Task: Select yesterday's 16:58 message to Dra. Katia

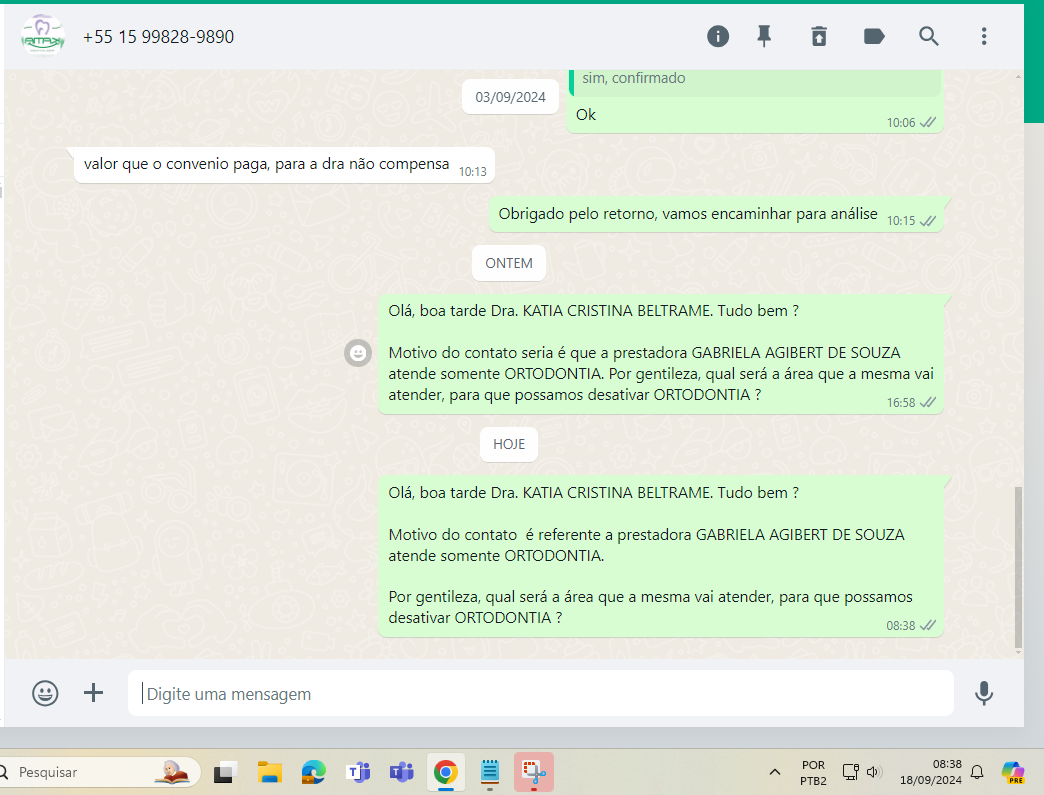Action: [661, 354]
